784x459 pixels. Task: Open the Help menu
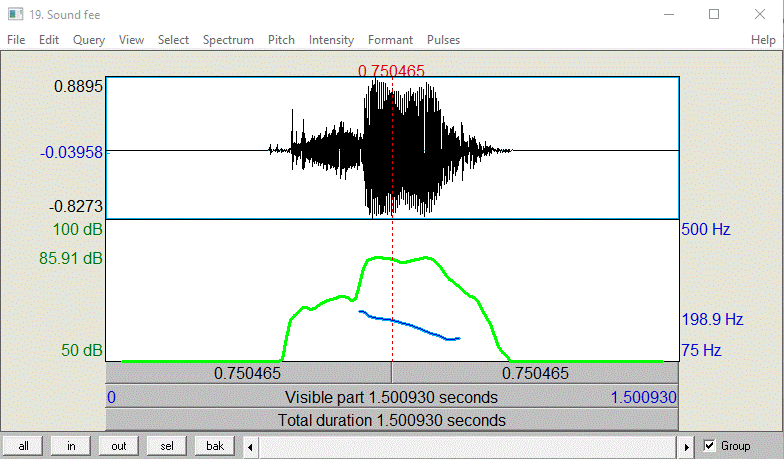click(x=763, y=40)
